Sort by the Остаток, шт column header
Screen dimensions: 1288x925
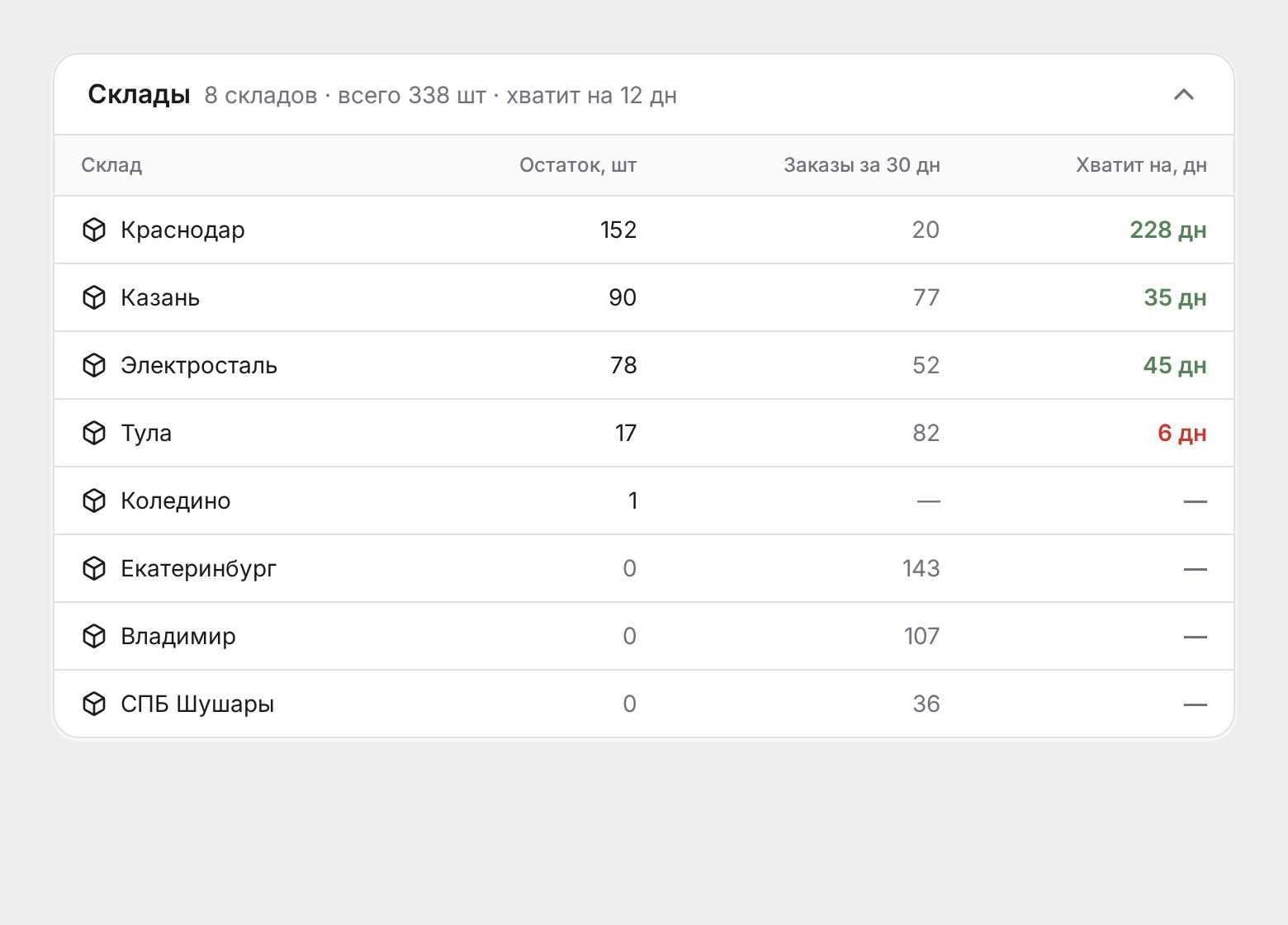pos(578,165)
